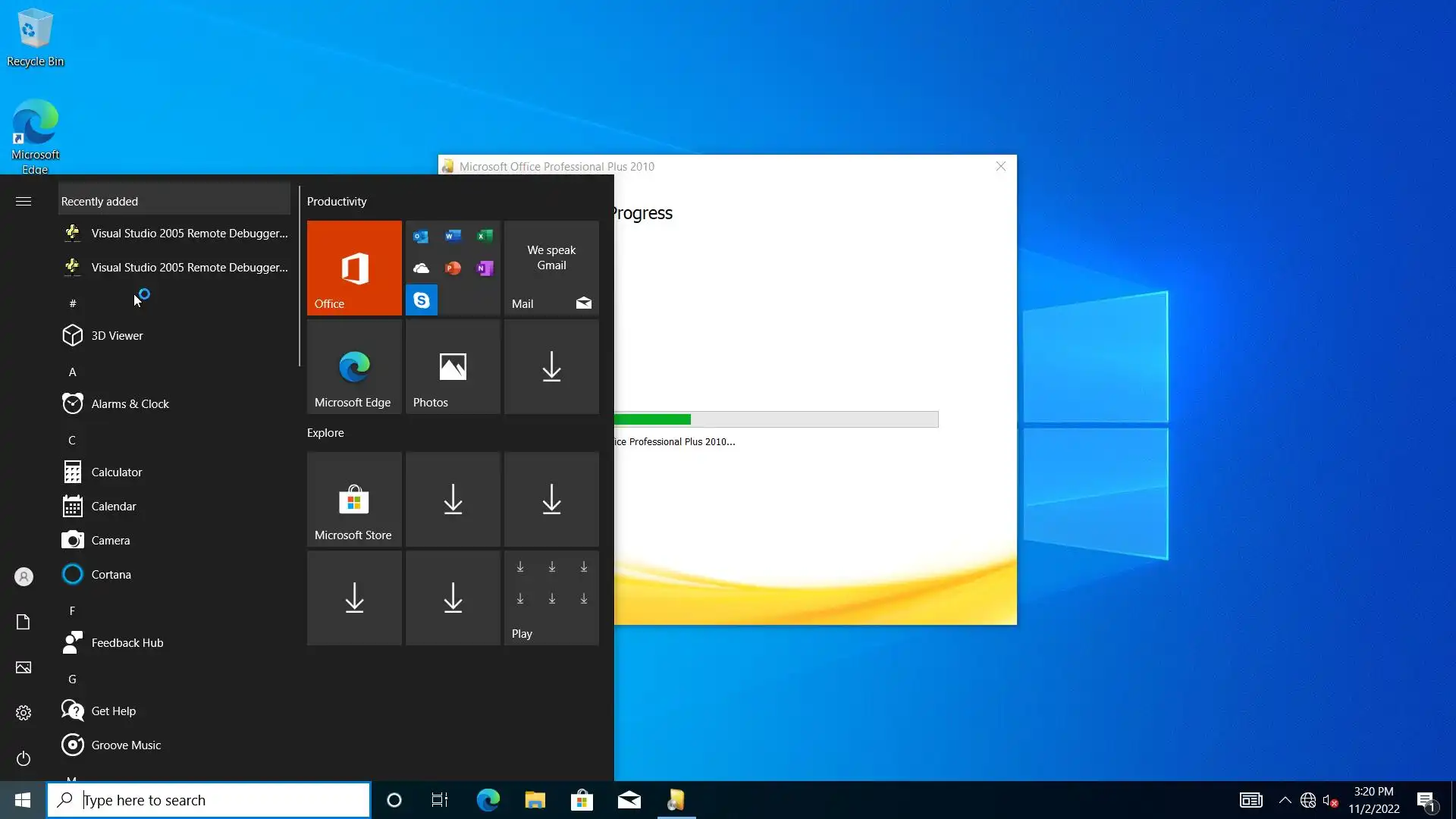Image resolution: width=1456 pixels, height=819 pixels.
Task: Open Feedback Hub from app list
Action: 127,642
